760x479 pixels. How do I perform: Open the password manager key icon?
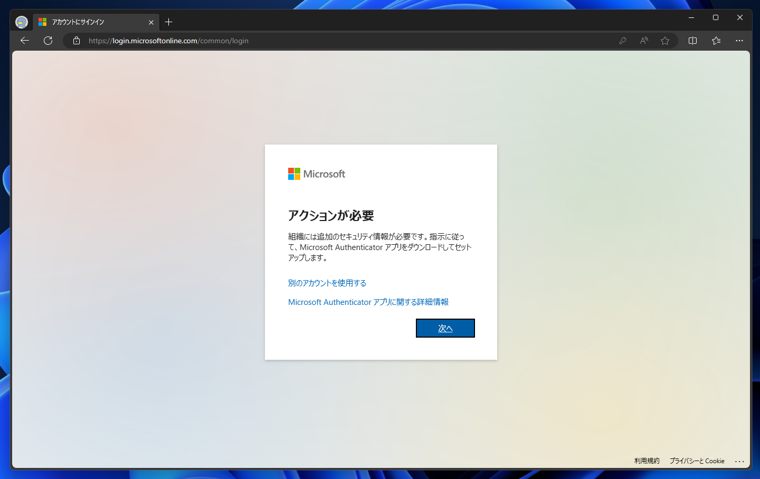click(x=622, y=41)
